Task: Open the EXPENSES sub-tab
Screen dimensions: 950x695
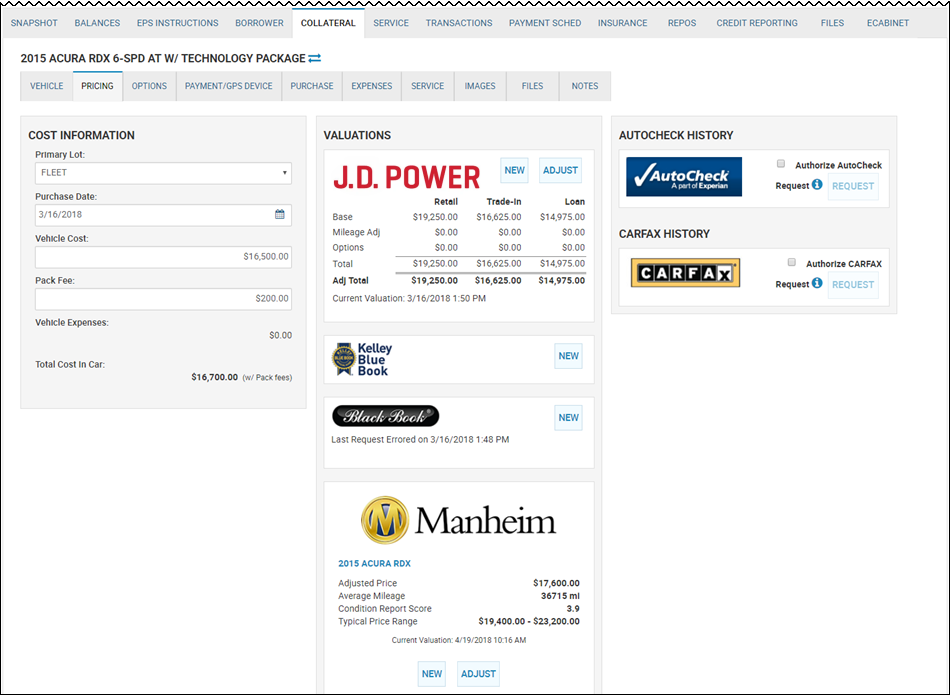Action: (371, 86)
